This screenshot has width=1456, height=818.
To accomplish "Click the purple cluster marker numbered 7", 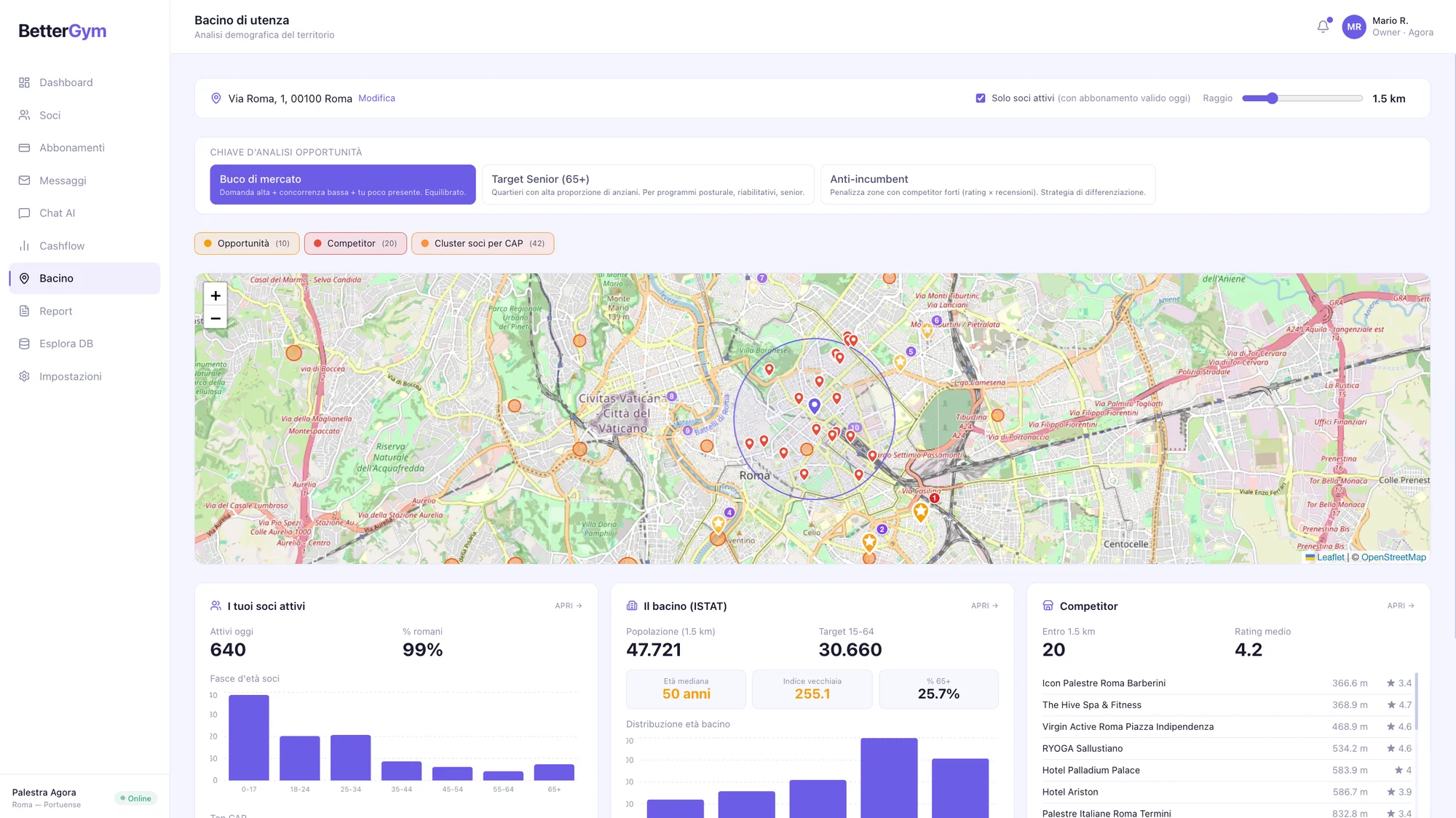I will (762, 278).
